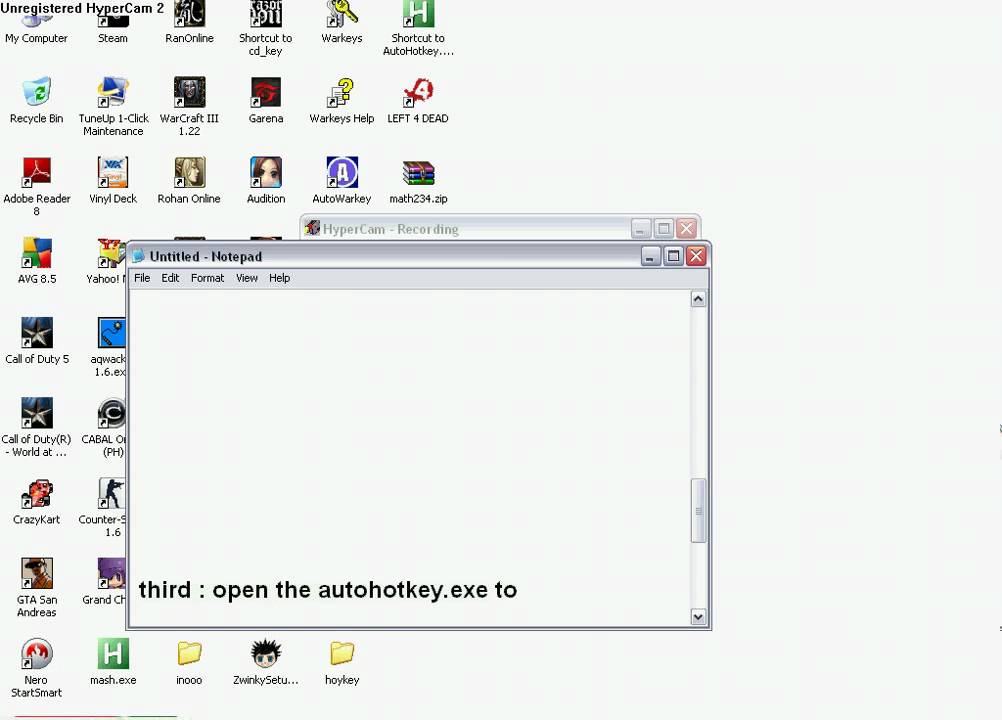Close the HyperCam Recording window

point(686,229)
